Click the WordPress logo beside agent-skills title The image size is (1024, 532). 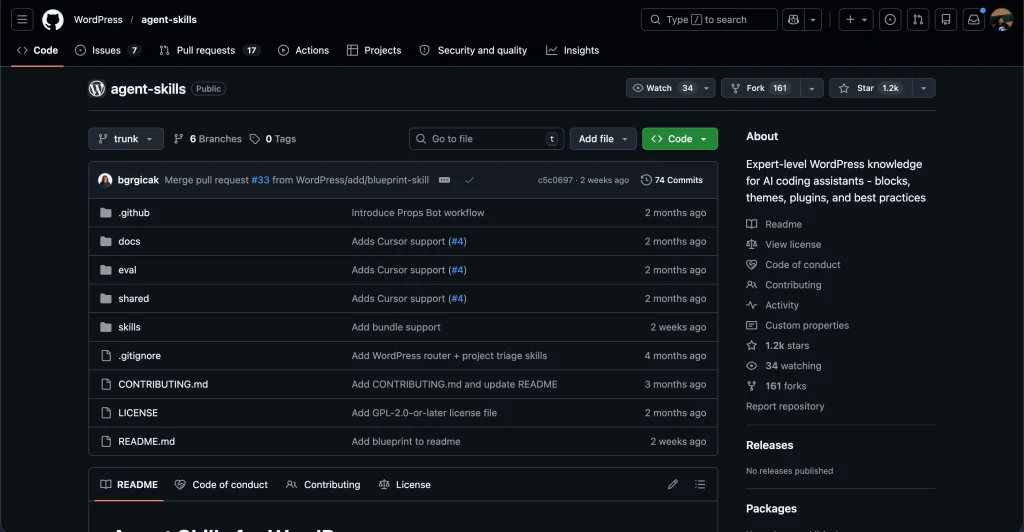tap(97, 88)
